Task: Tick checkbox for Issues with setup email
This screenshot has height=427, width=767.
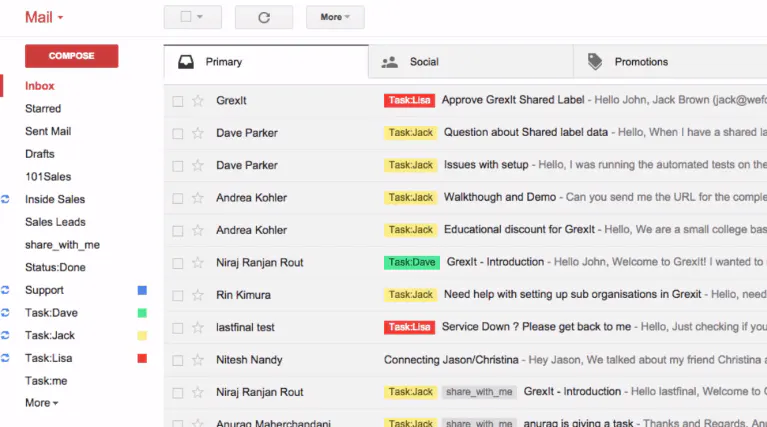Action: point(178,166)
